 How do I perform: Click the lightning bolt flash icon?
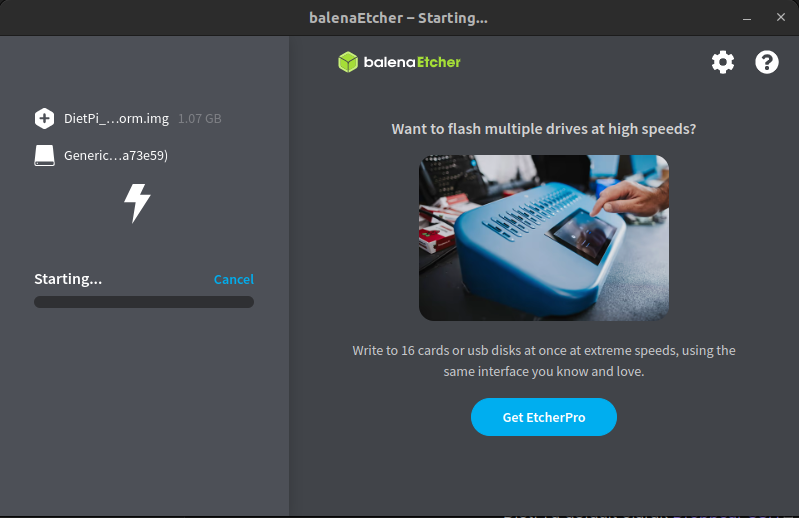point(137,203)
